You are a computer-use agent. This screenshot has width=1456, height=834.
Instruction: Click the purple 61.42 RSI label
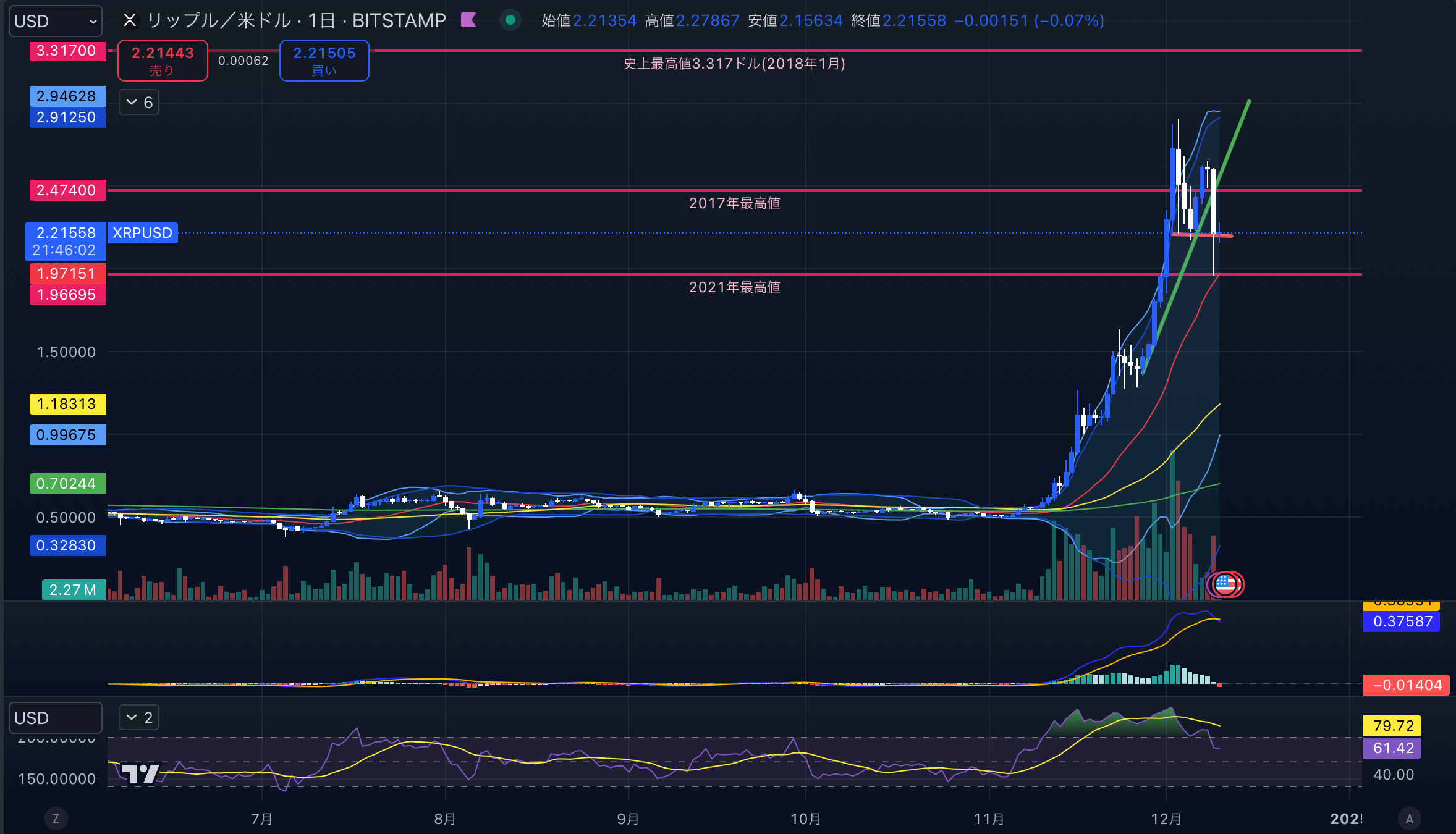click(x=1392, y=748)
